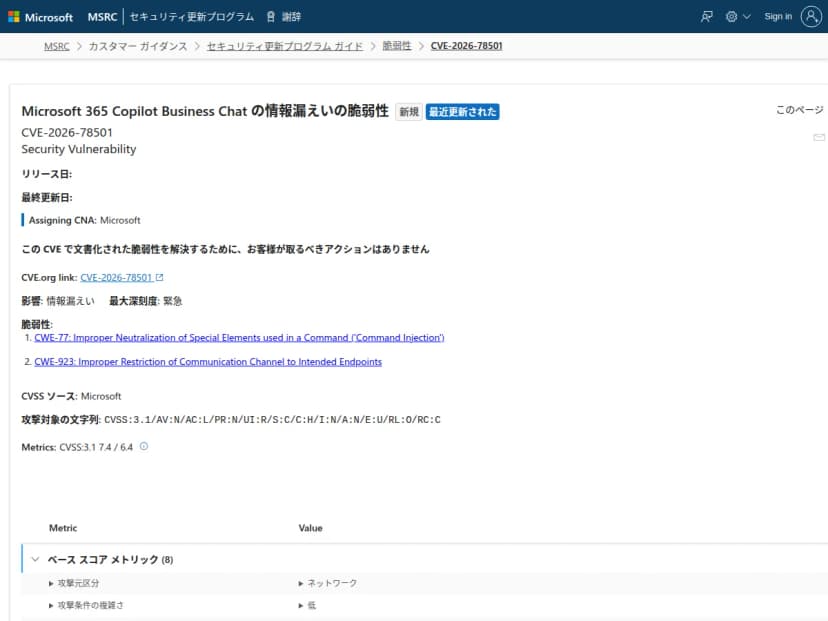
Task: Go to MSRC breadcrumb link
Action: tap(57, 46)
